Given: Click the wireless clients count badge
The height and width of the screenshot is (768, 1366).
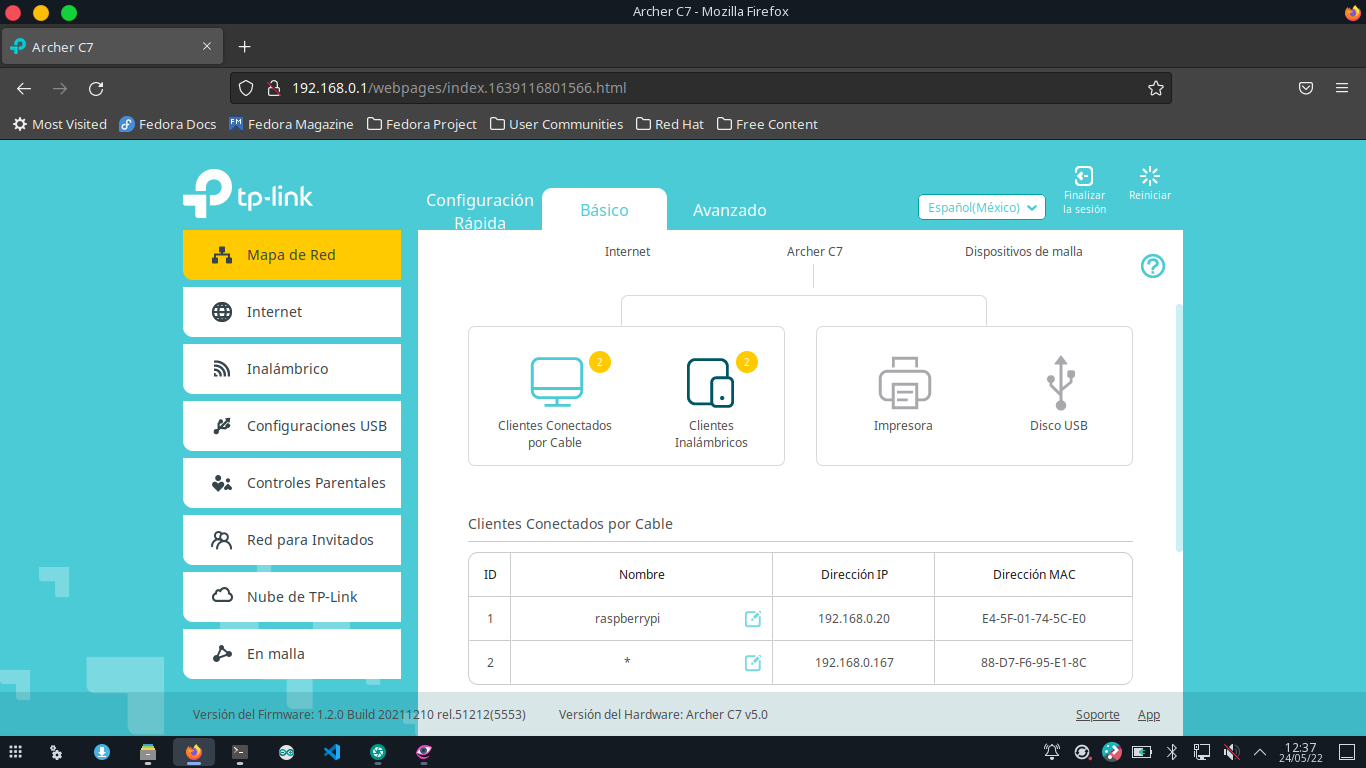Looking at the screenshot, I should (x=747, y=362).
